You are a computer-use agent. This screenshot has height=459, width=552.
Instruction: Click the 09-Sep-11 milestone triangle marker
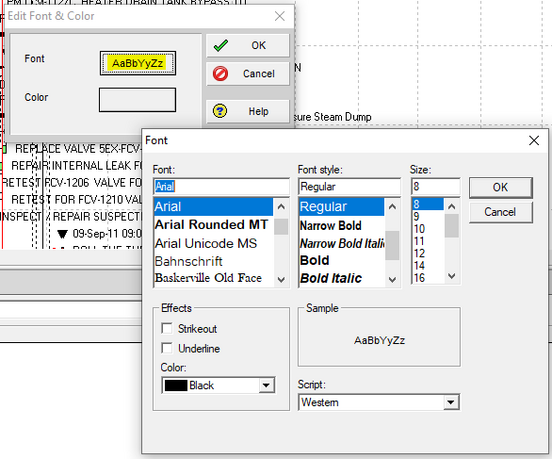pyautogui.click(x=62, y=234)
